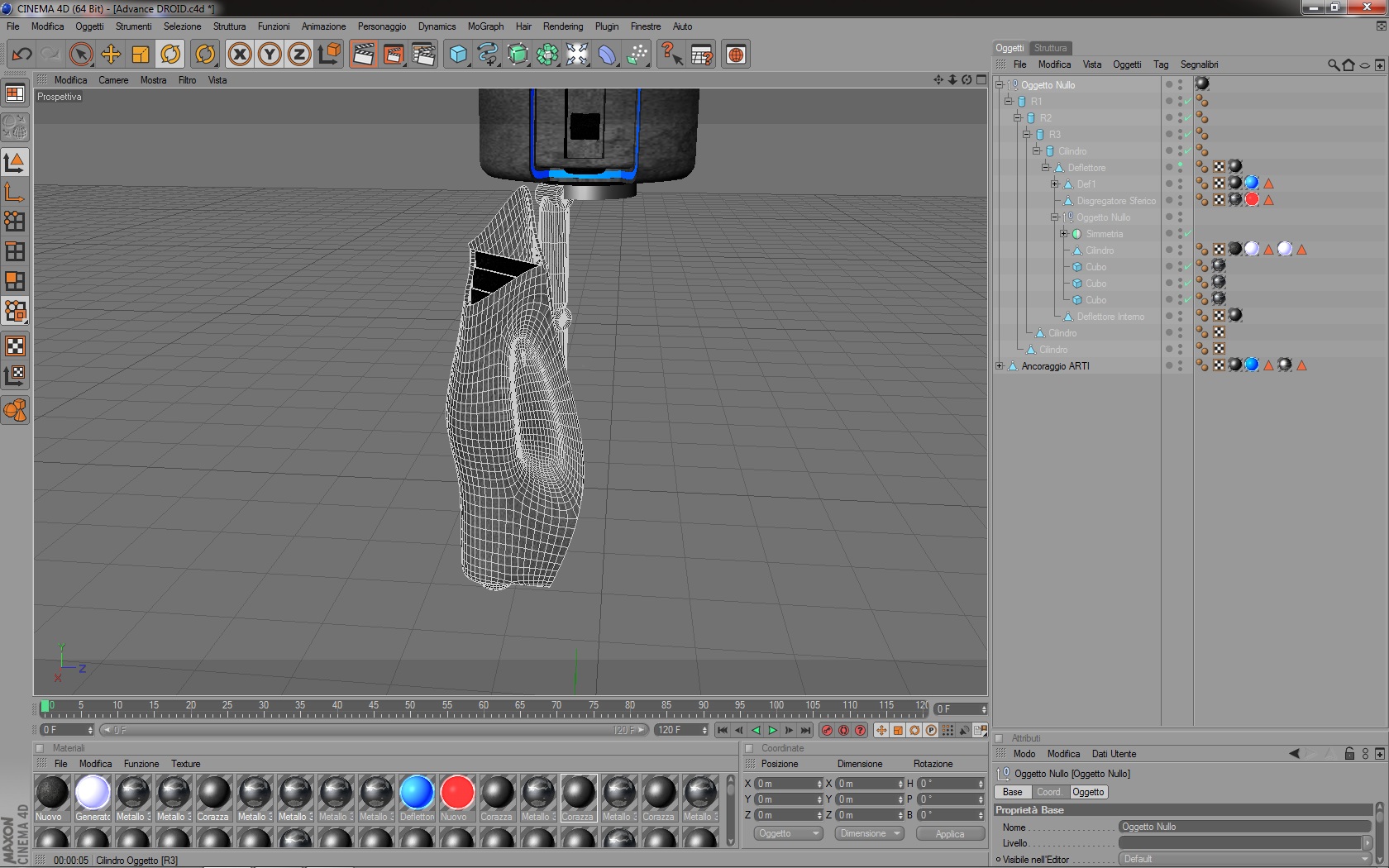The height and width of the screenshot is (868, 1389).
Task: Click the Applica button
Action: 950,834
